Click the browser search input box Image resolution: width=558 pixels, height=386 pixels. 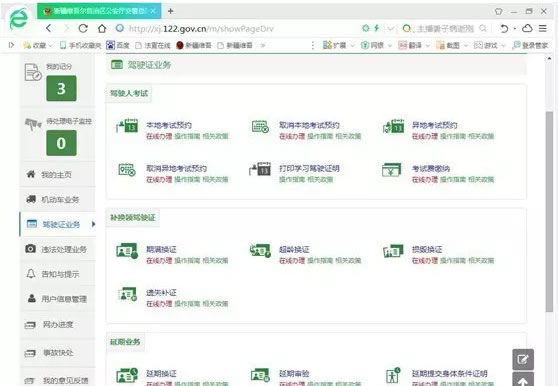click(x=444, y=28)
